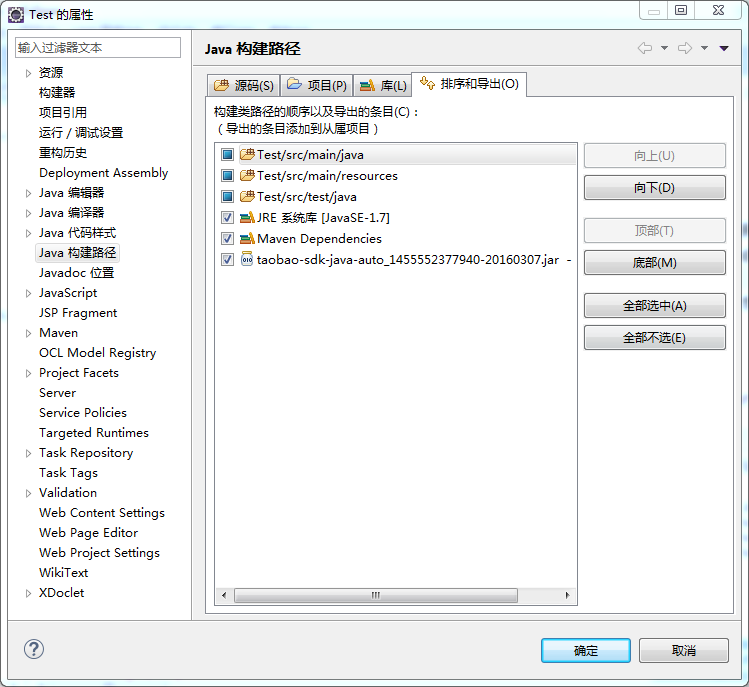Select Deployment Assembly in the tree
749x687 pixels.
(x=104, y=173)
